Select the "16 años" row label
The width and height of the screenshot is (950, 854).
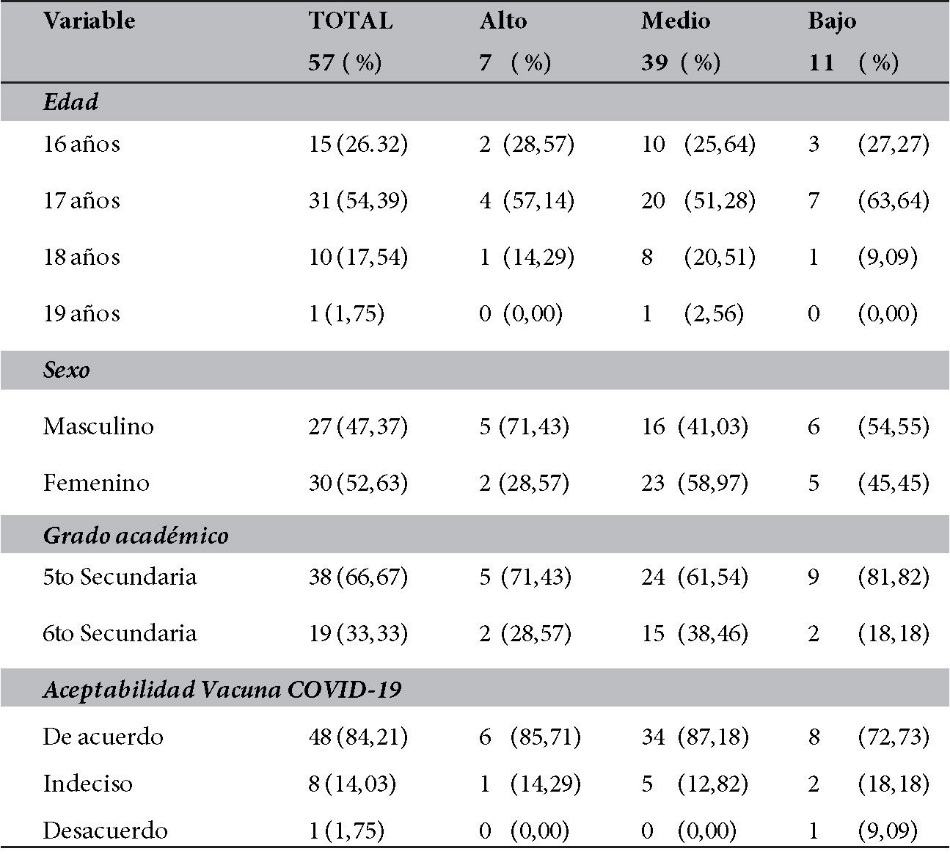pos(81,145)
